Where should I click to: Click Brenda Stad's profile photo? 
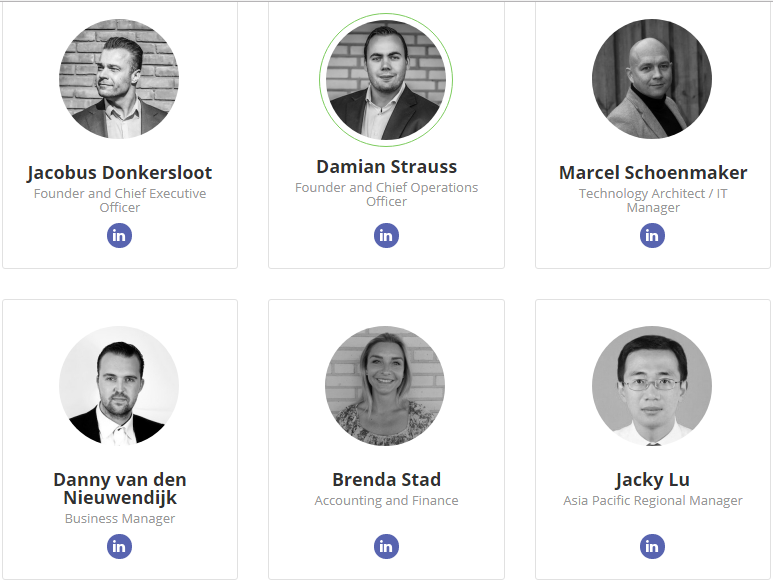385,386
